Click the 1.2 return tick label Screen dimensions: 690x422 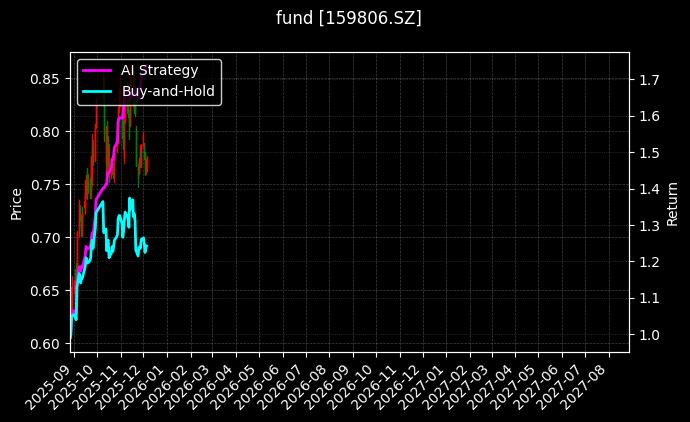coord(650,262)
